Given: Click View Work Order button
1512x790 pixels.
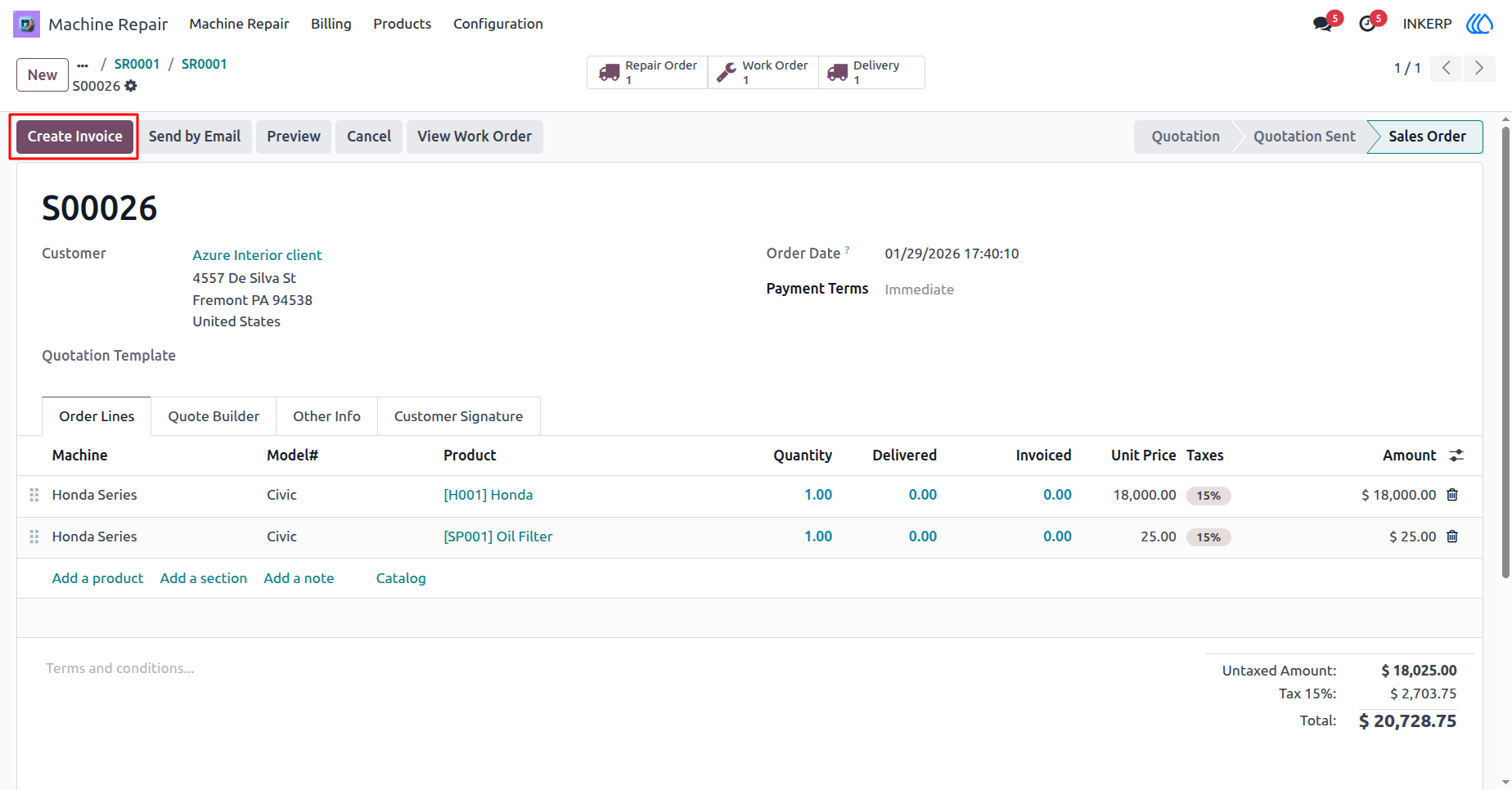Looking at the screenshot, I should click(x=475, y=137).
